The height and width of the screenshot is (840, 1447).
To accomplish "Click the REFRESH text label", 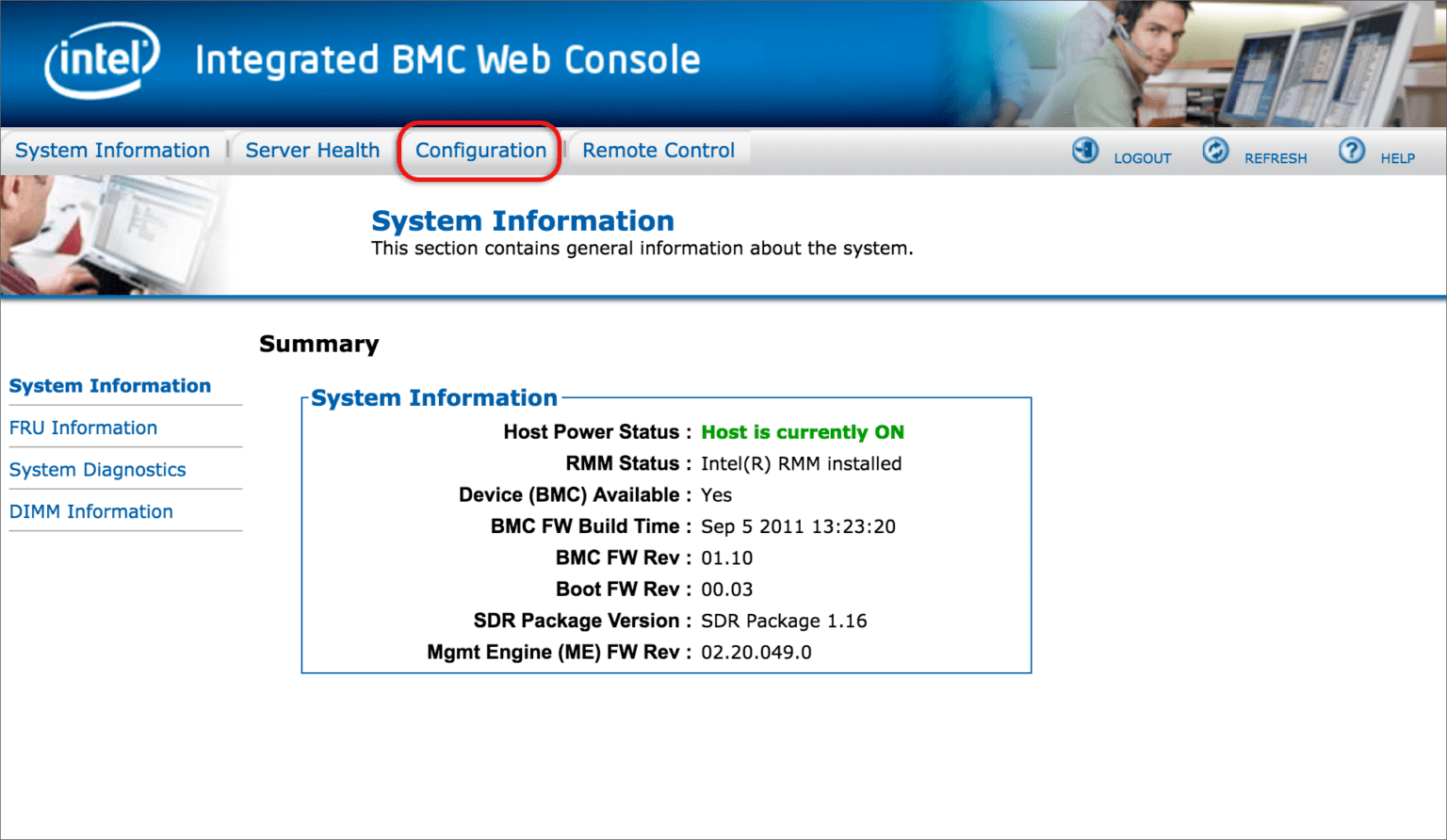I will (1276, 158).
